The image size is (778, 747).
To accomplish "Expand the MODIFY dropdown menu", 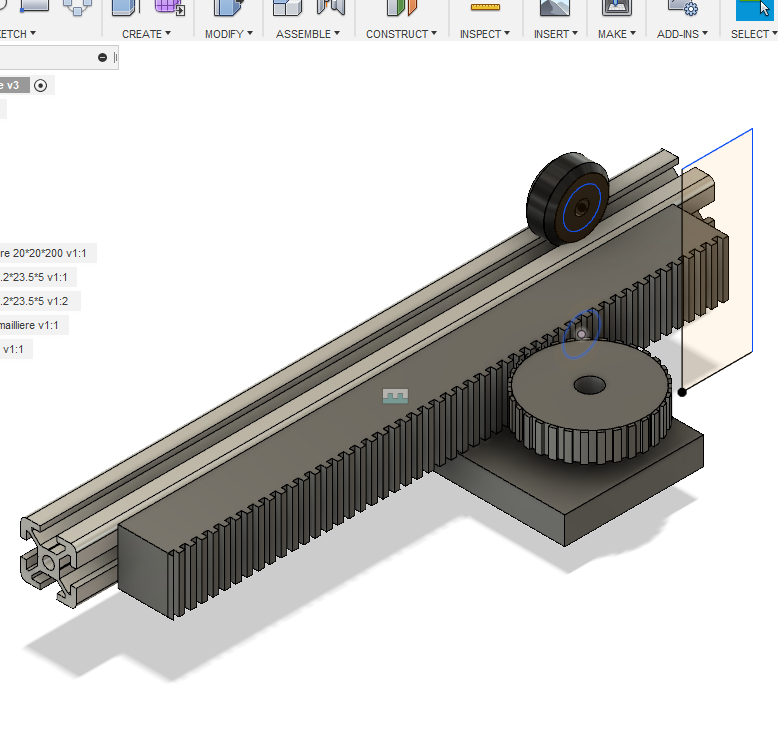I will coord(229,34).
